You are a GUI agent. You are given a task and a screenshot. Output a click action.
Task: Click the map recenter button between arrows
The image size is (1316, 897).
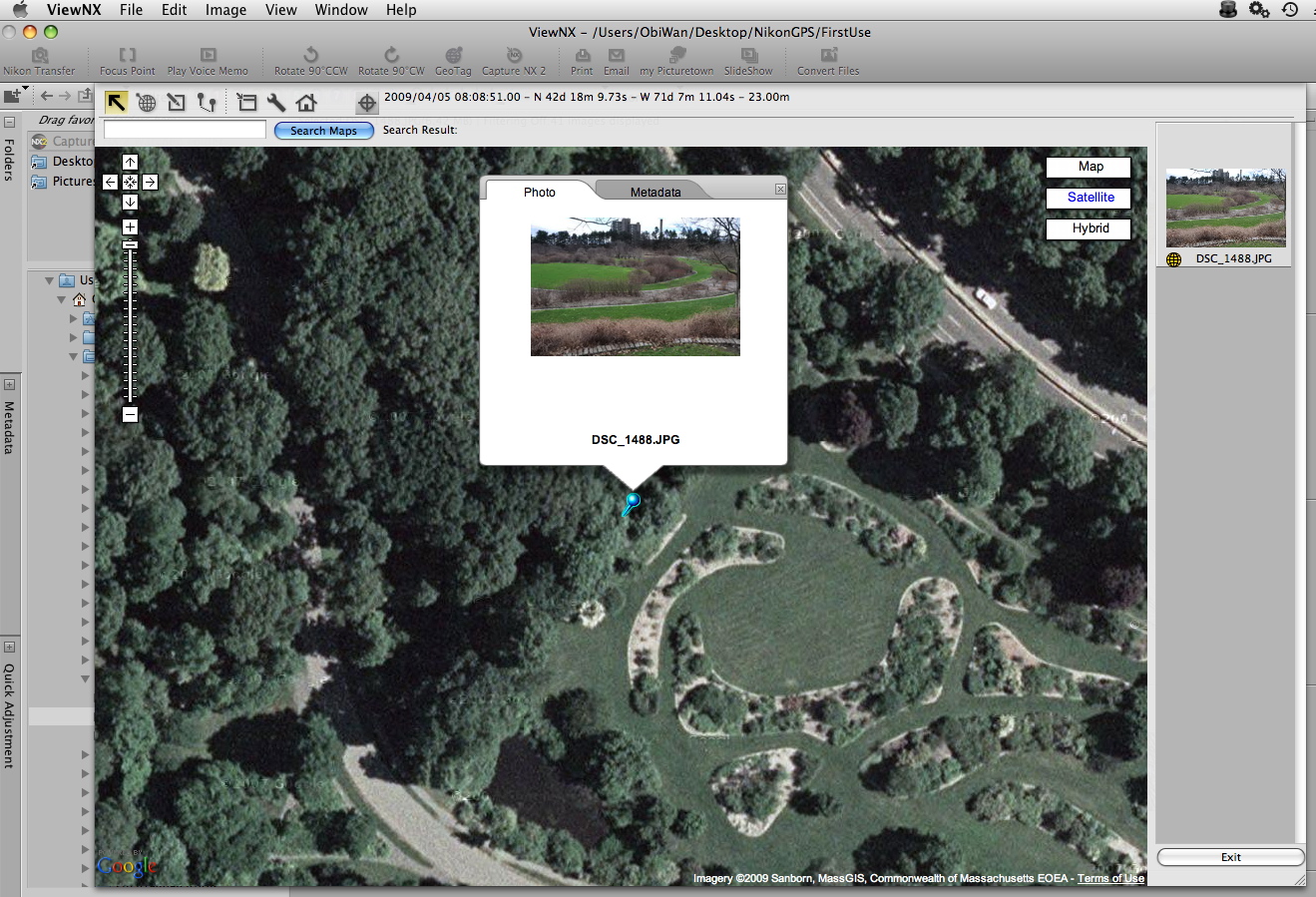click(x=130, y=183)
